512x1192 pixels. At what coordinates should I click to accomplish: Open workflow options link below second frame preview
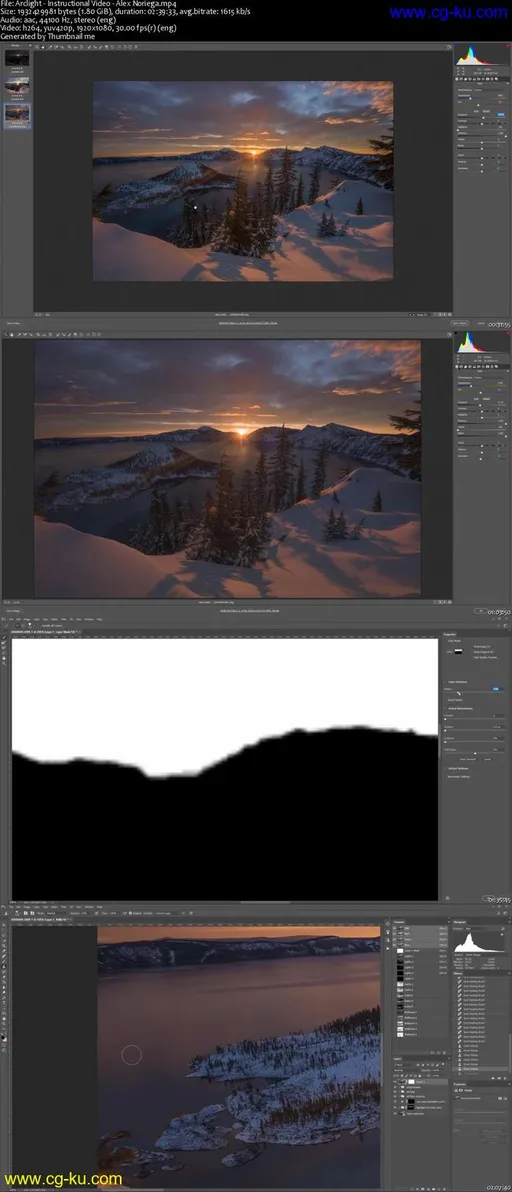point(248,610)
